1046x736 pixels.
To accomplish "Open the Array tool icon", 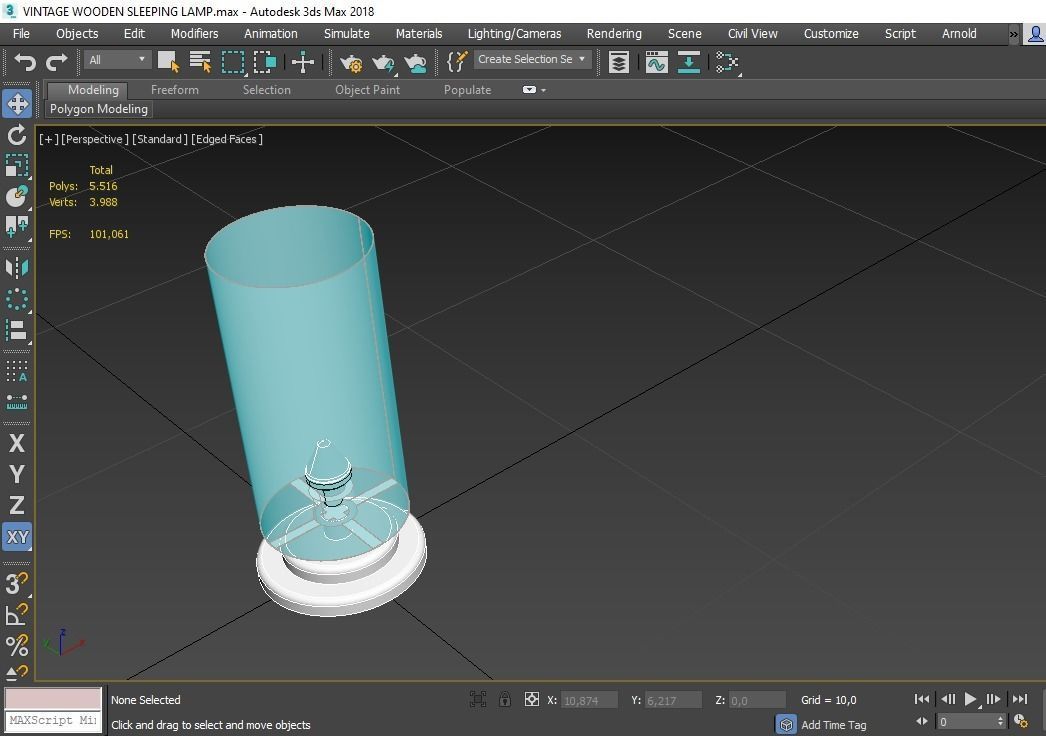I will point(17,370).
